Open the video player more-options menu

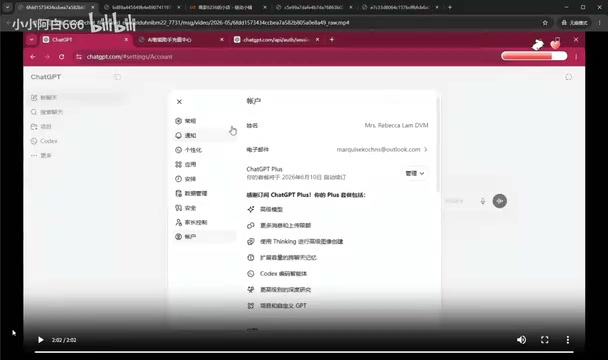pos(568,340)
